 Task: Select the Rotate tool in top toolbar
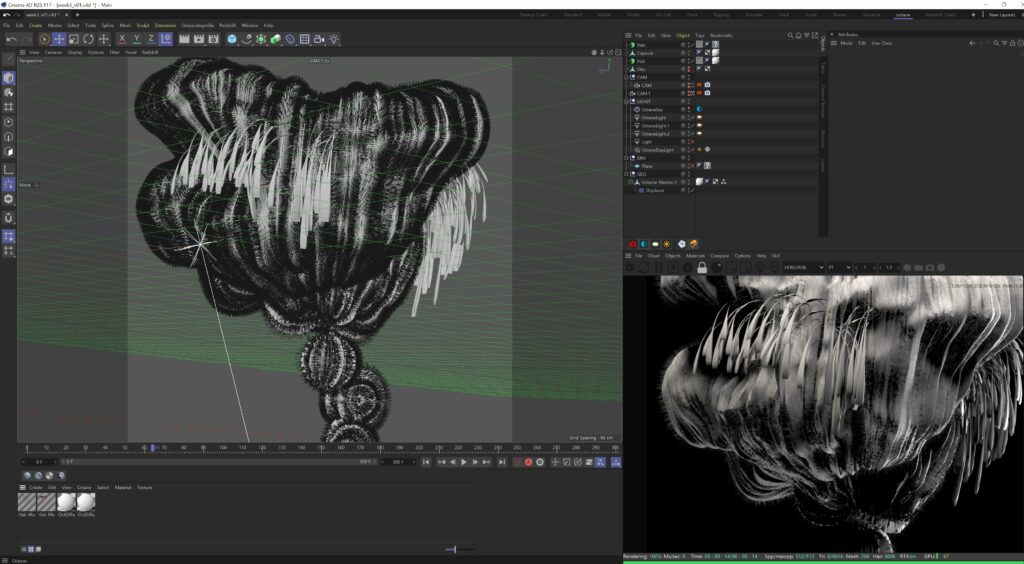pyautogui.click(x=88, y=39)
